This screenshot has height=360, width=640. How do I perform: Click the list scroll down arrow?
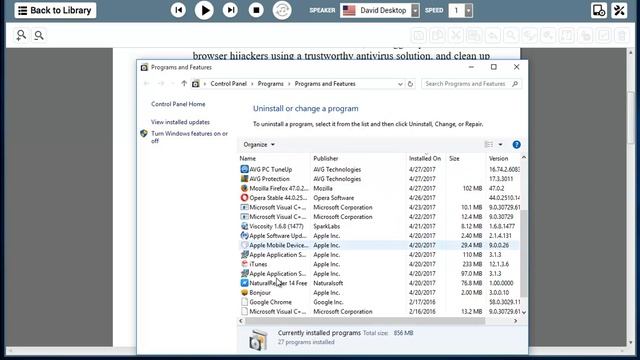[524, 312]
